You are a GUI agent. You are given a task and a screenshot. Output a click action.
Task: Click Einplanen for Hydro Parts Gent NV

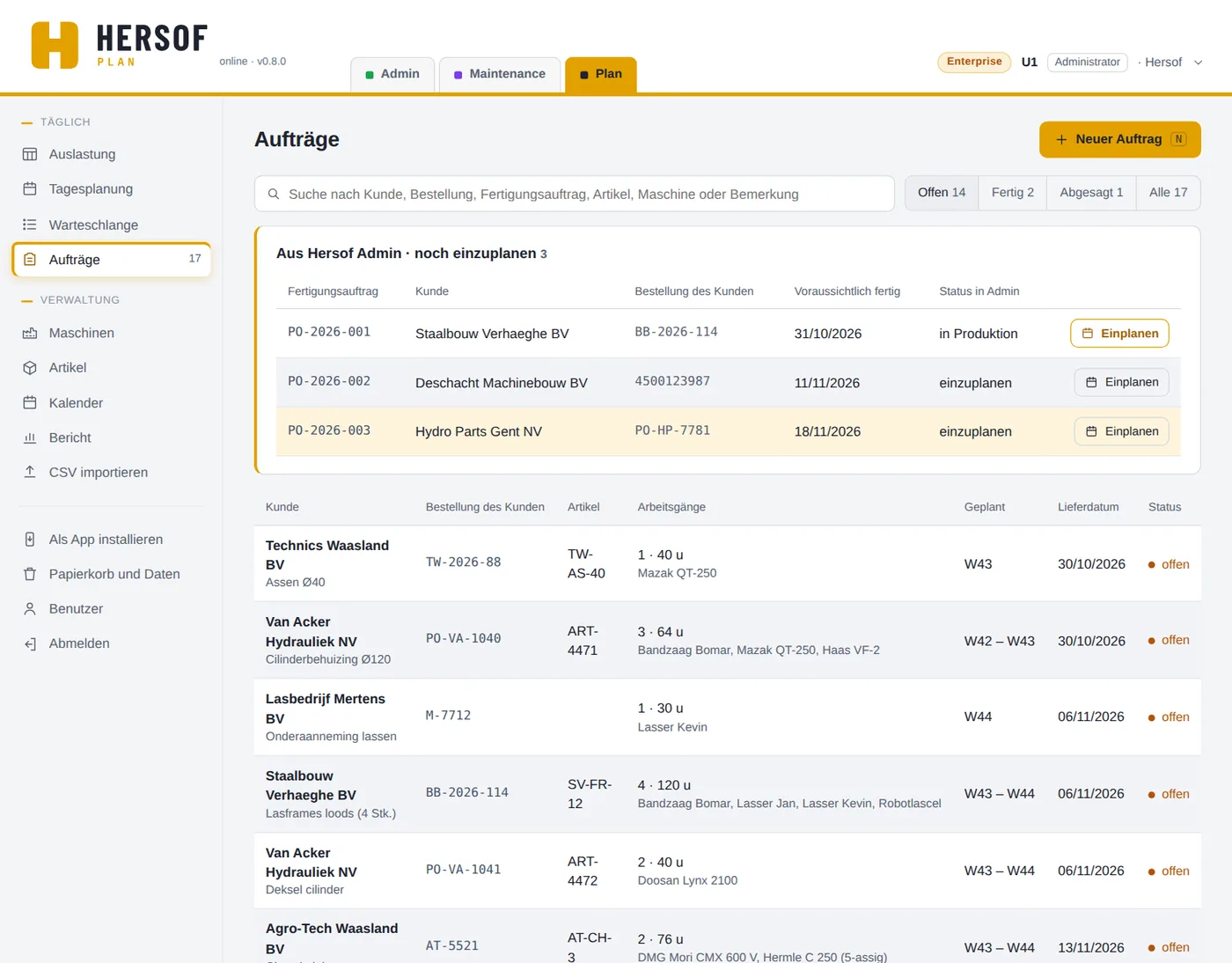(1122, 431)
